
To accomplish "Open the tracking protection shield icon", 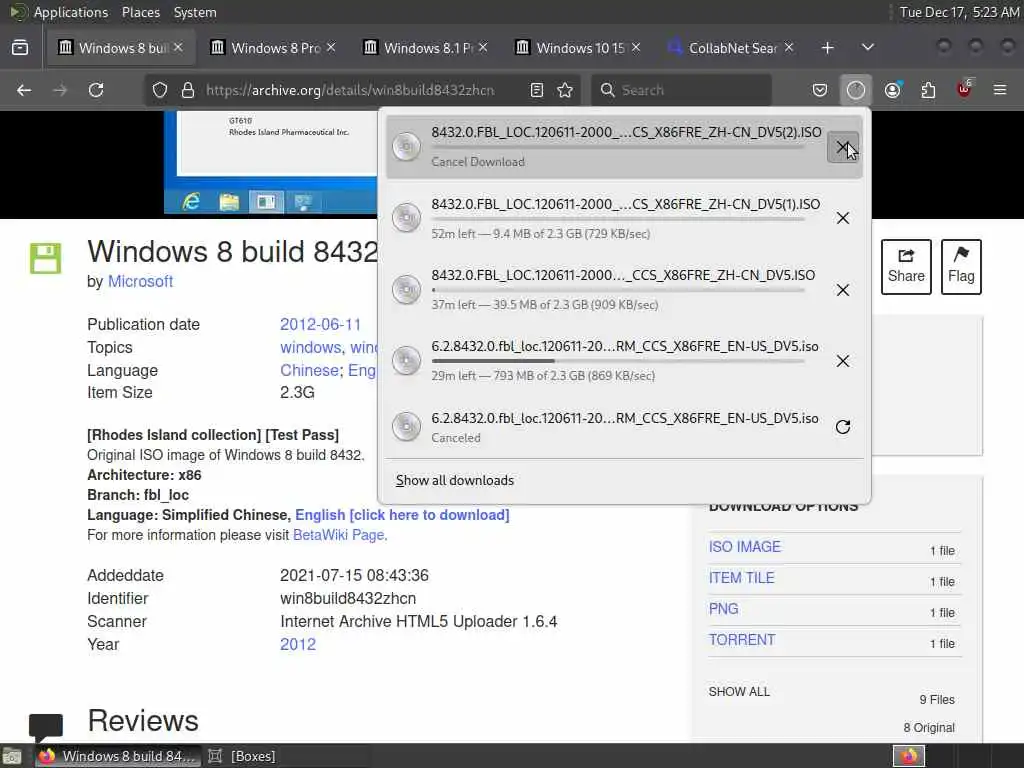I will click(159, 90).
